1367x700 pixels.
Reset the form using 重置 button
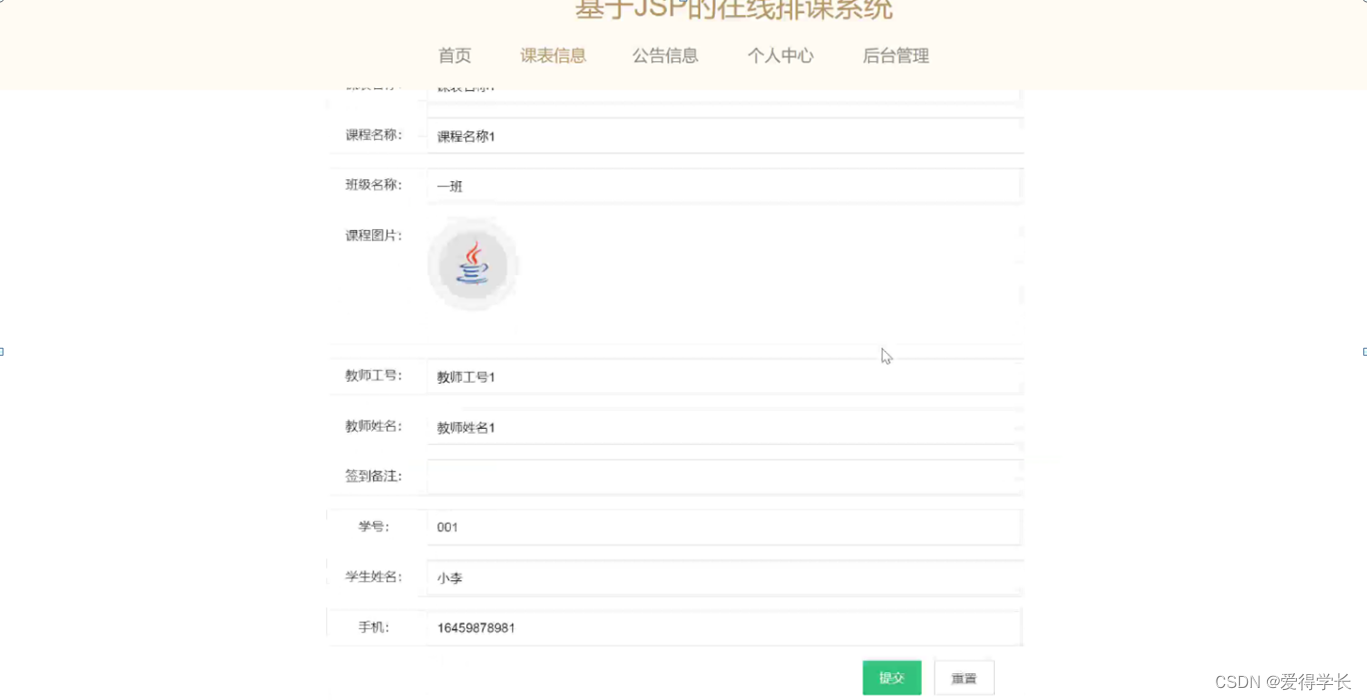click(x=964, y=678)
